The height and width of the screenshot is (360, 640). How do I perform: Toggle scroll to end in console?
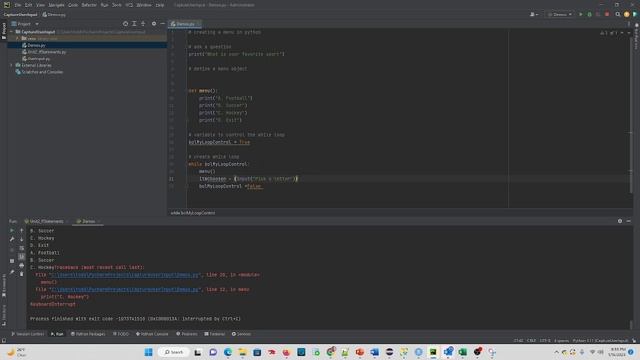click(22, 256)
